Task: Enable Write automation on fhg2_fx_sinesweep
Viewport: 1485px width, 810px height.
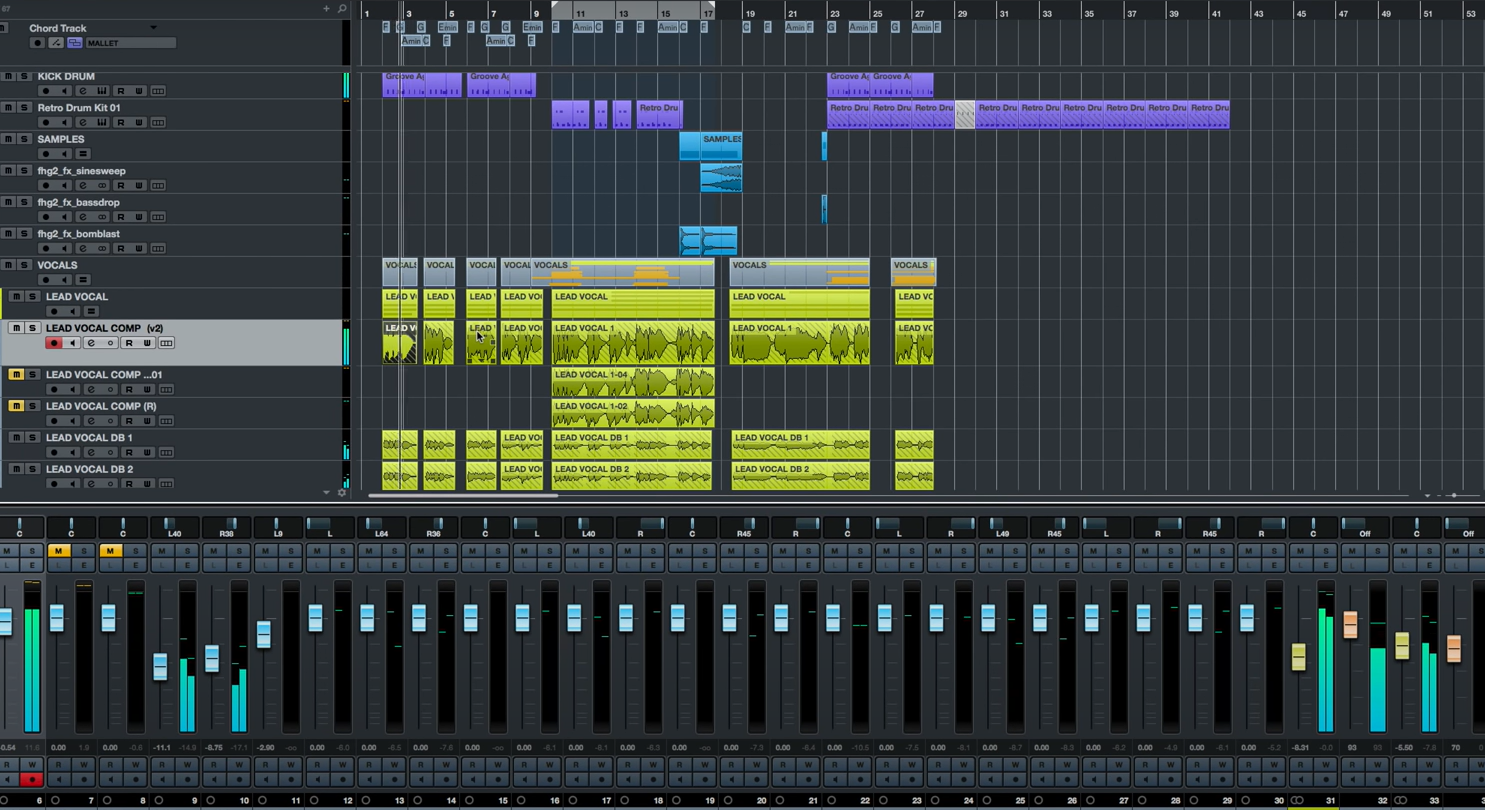Action: point(140,185)
